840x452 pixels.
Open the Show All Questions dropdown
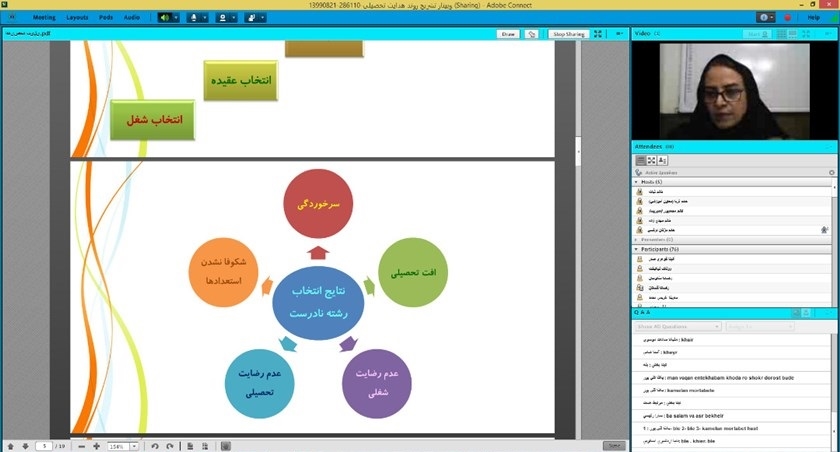678,327
